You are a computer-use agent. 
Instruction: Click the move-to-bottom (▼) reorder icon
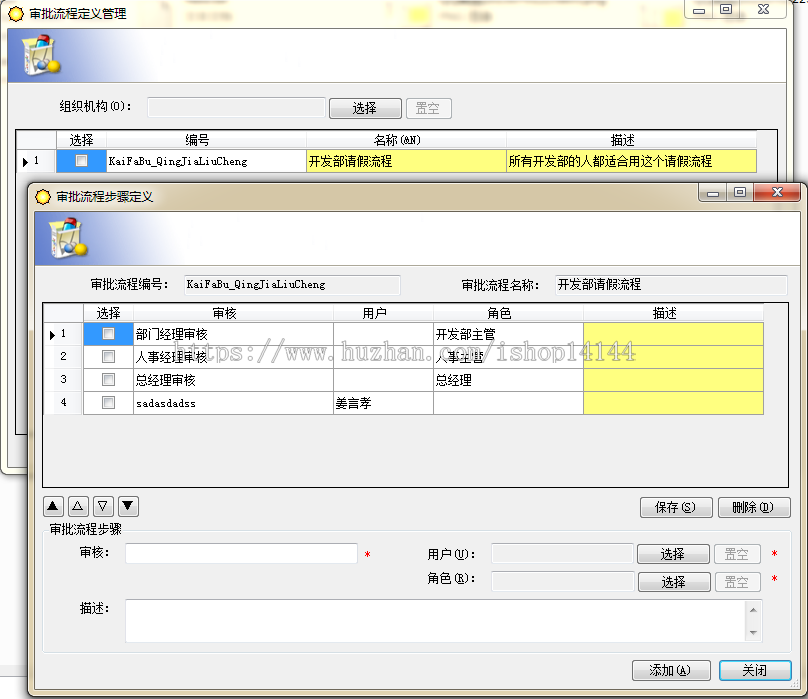point(128,506)
